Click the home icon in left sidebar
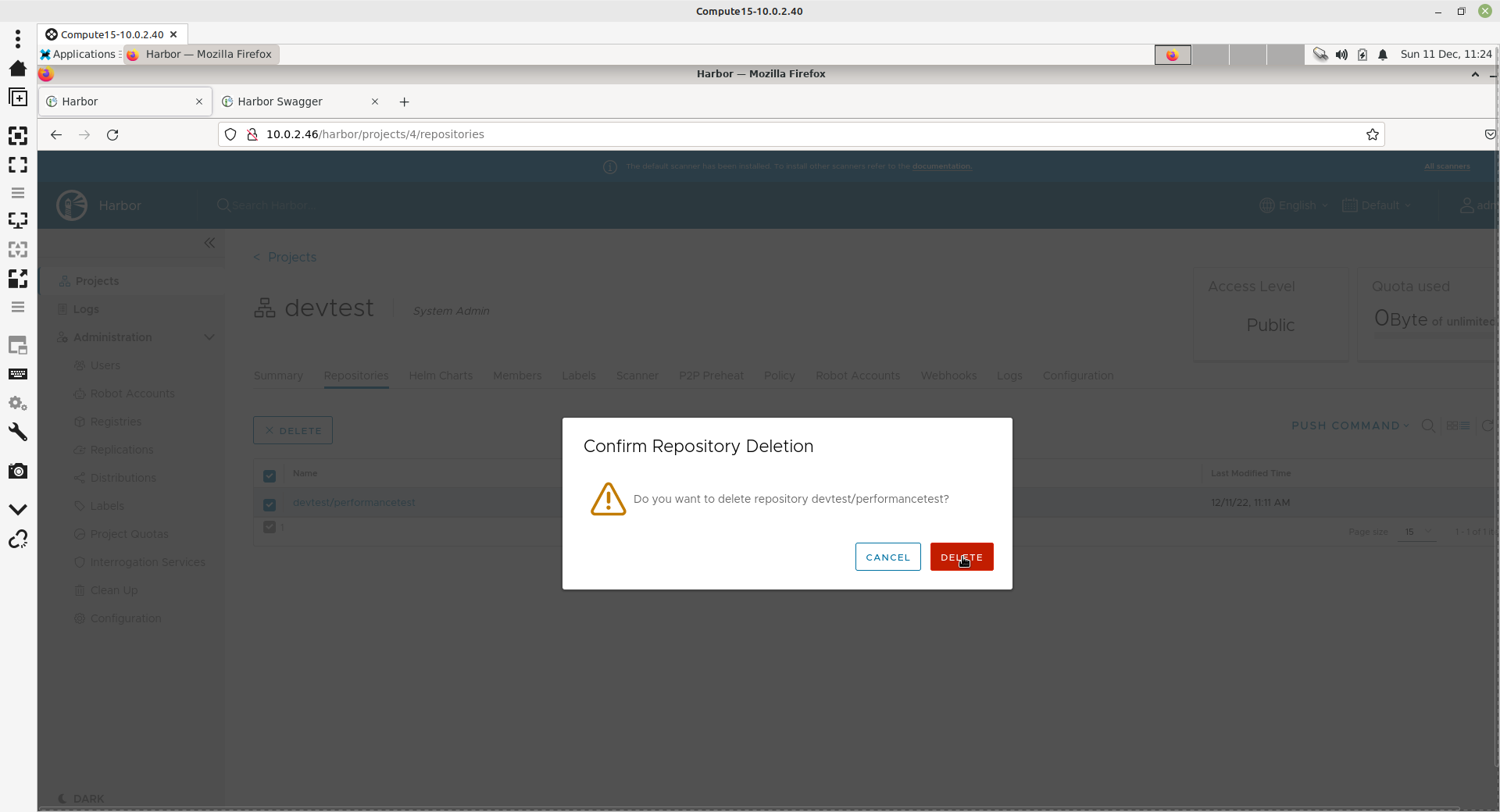The width and height of the screenshot is (1500, 812). coord(18,68)
